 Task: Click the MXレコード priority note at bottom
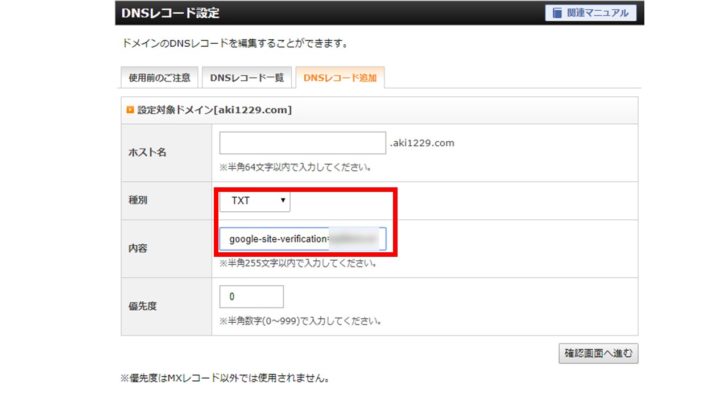pos(225,380)
